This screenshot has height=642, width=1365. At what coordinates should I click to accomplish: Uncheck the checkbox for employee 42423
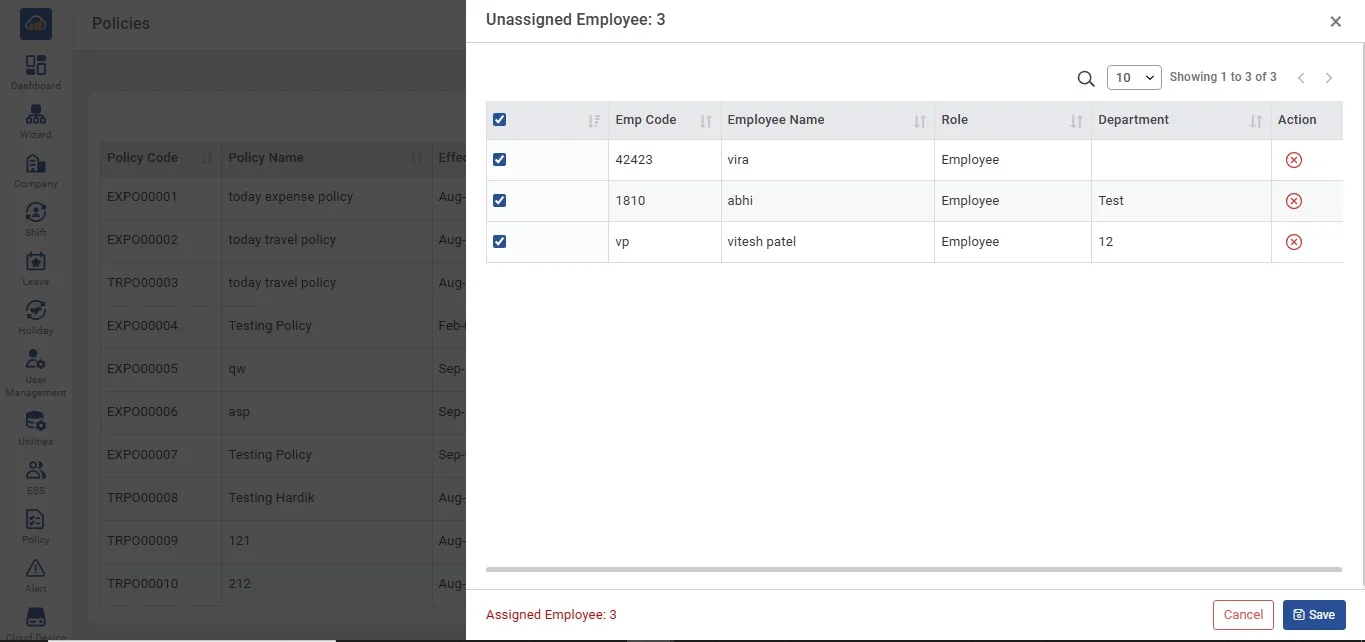[500, 160]
